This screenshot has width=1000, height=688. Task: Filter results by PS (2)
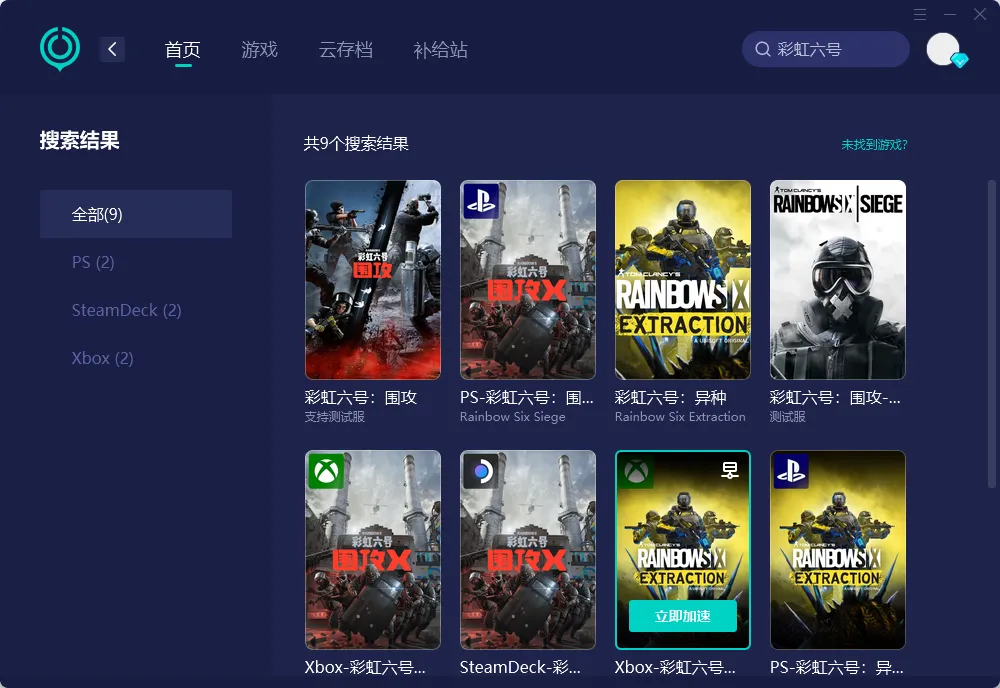93,262
